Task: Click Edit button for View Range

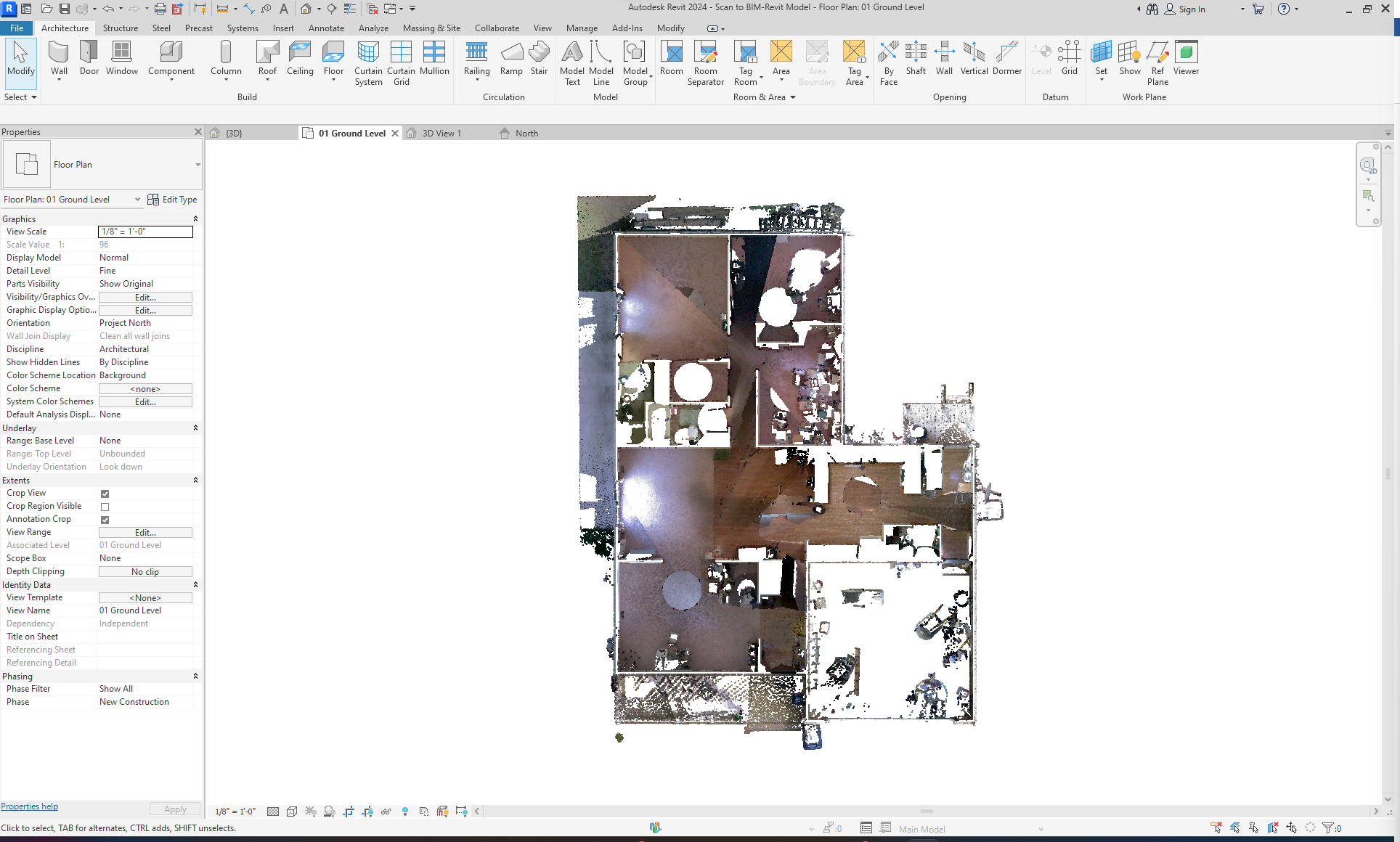Action: click(145, 533)
